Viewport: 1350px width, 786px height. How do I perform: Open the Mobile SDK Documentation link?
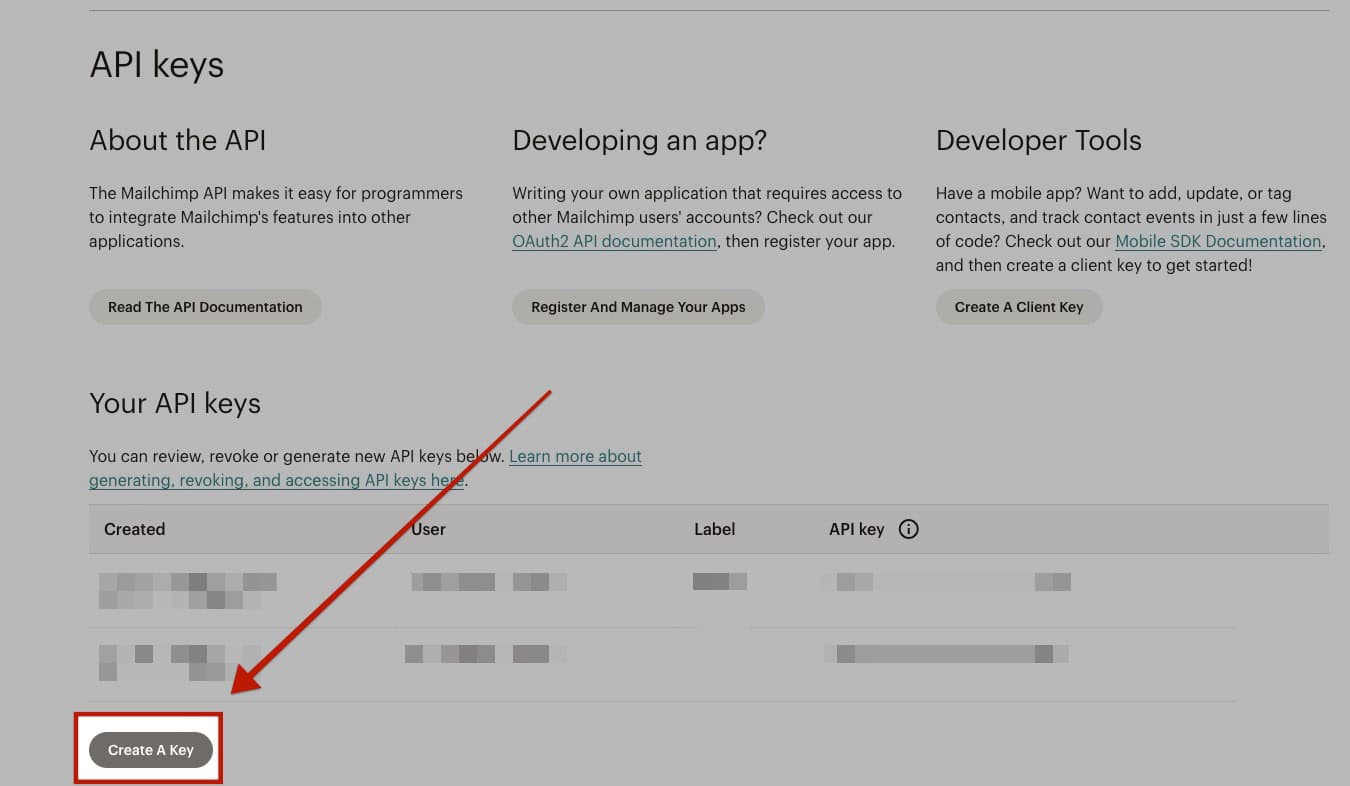pos(1218,241)
